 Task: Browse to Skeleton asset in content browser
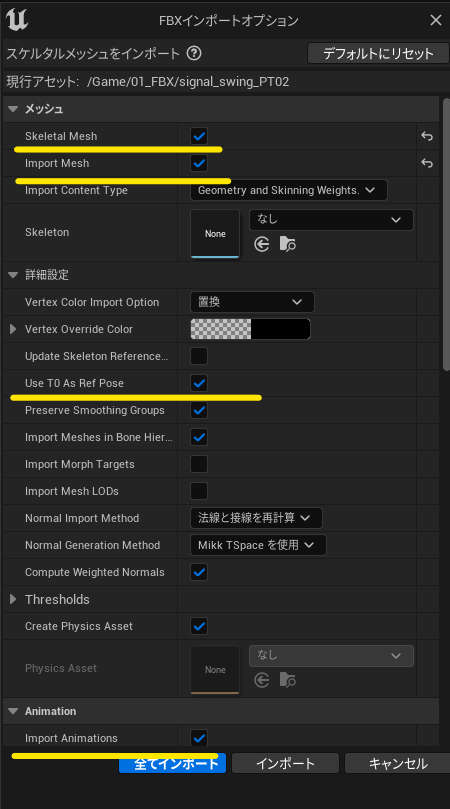(287, 244)
